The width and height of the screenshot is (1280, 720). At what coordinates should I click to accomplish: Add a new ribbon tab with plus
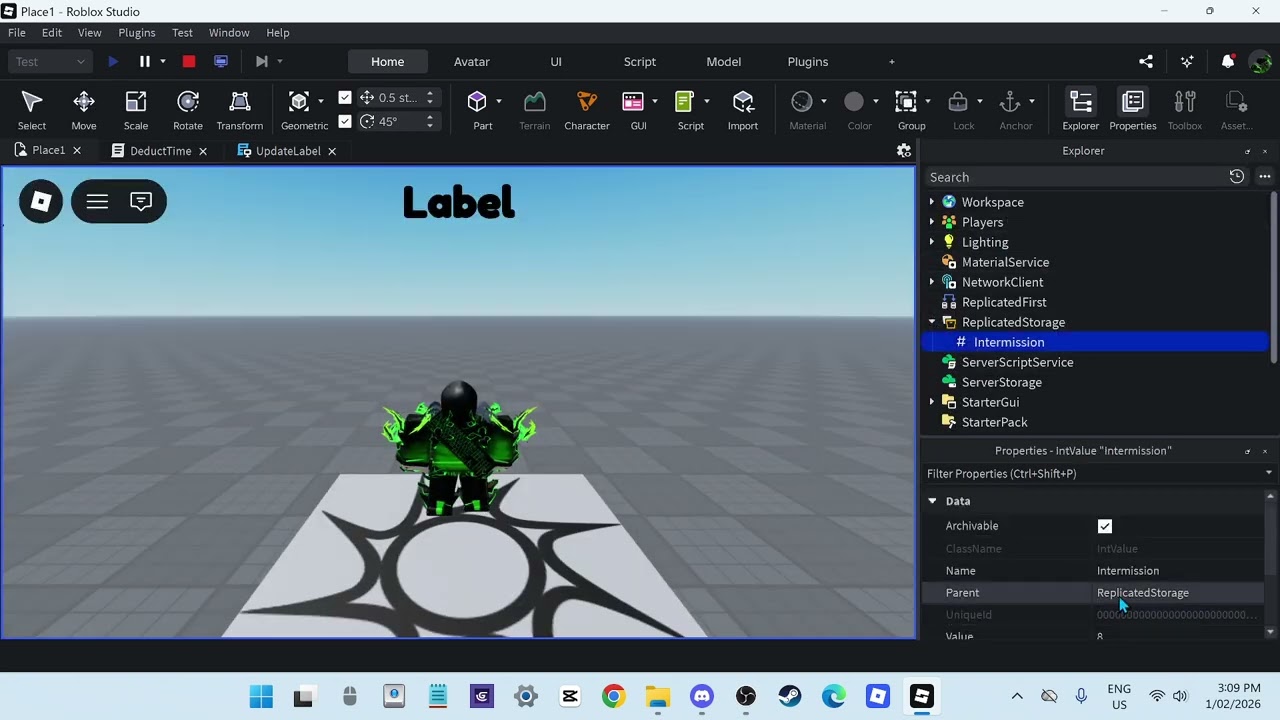pos(892,62)
